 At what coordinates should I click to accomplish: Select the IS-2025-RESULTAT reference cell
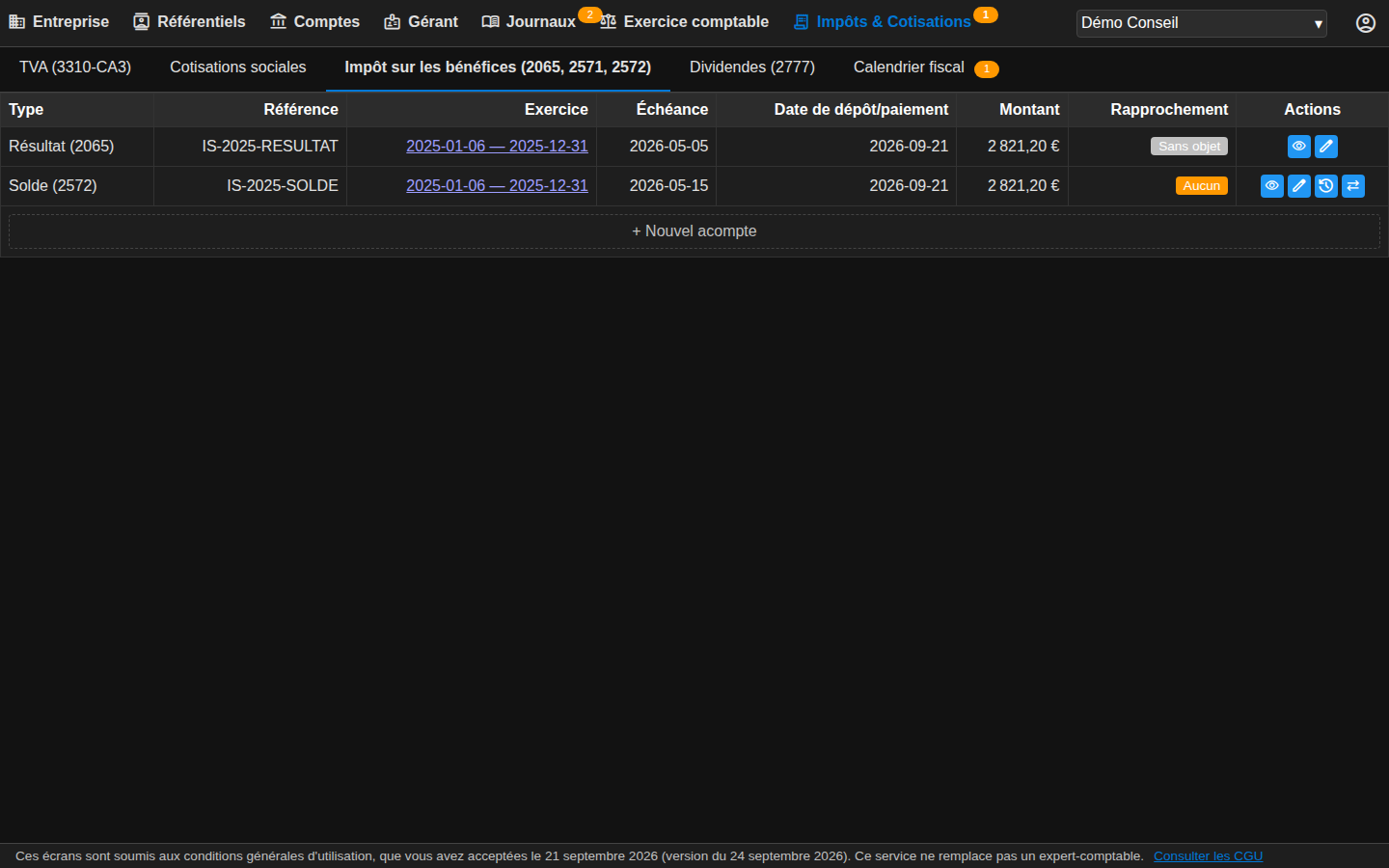pos(251,147)
